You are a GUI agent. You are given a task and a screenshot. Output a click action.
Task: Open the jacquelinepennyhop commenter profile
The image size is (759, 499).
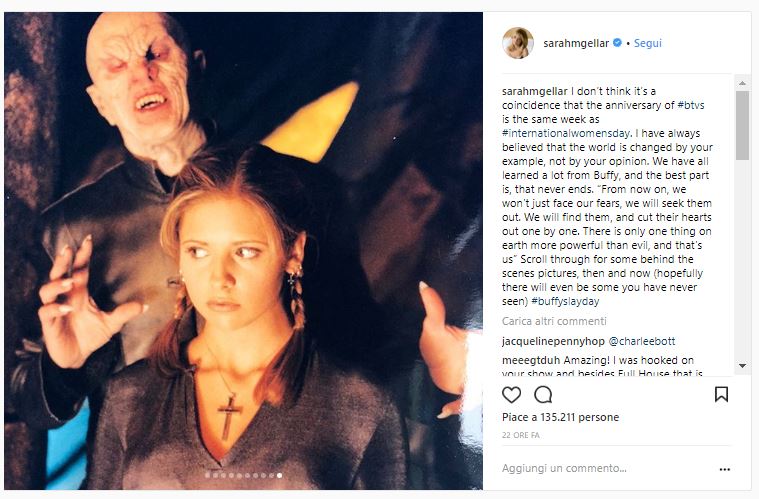[x=551, y=341]
